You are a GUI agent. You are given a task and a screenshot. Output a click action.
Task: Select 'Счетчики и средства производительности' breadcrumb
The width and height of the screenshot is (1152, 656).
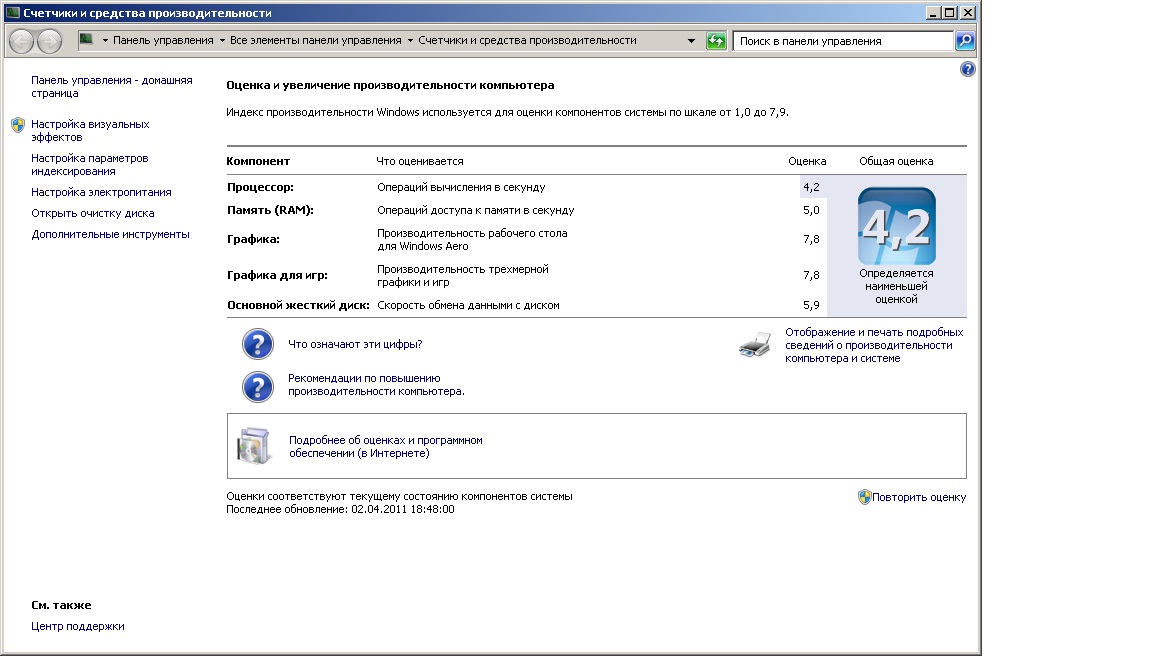click(528, 40)
